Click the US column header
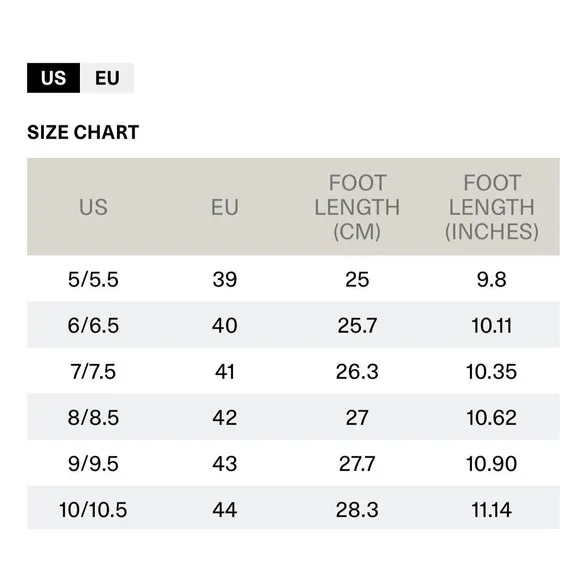The height and width of the screenshot is (580, 580). pos(93,207)
